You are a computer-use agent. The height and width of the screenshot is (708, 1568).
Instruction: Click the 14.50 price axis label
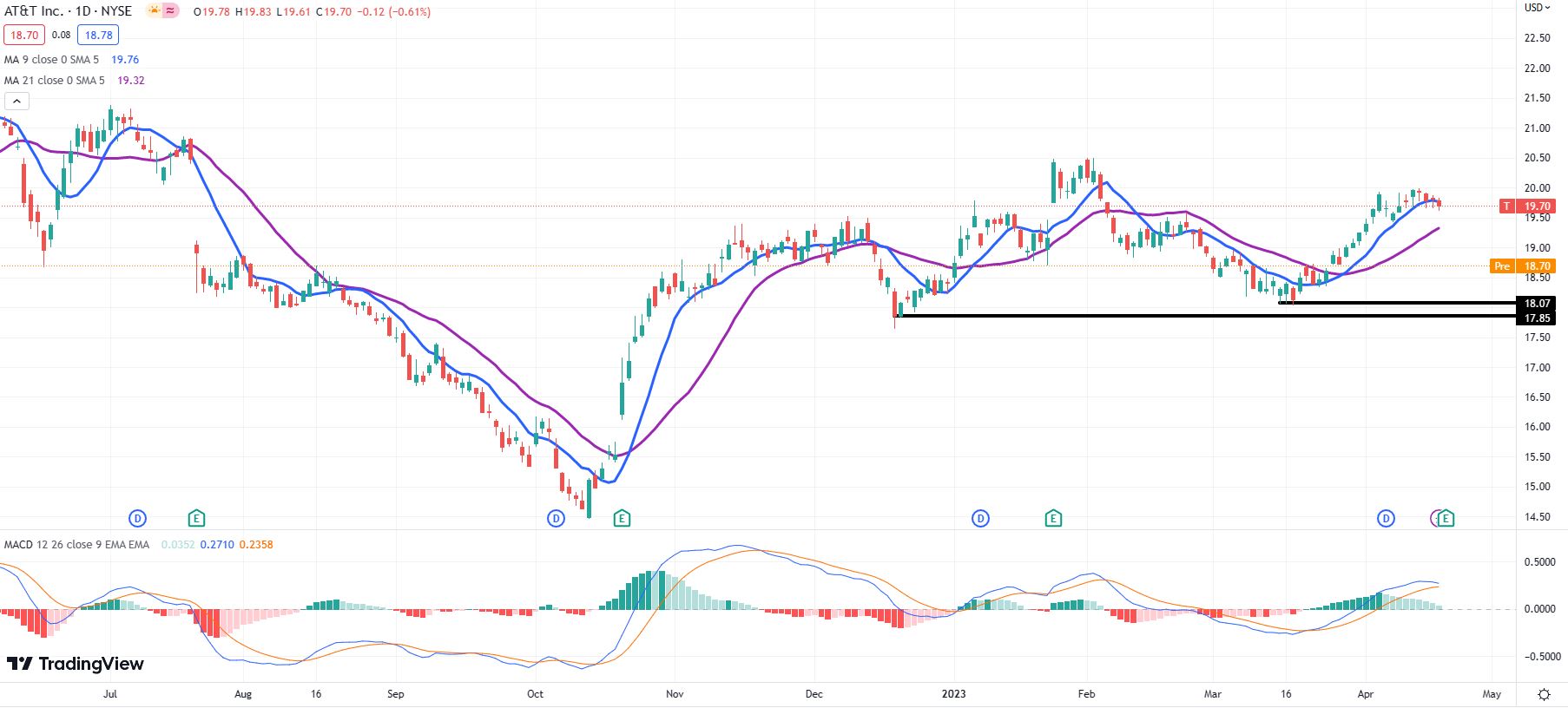pyautogui.click(x=1537, y=517)
